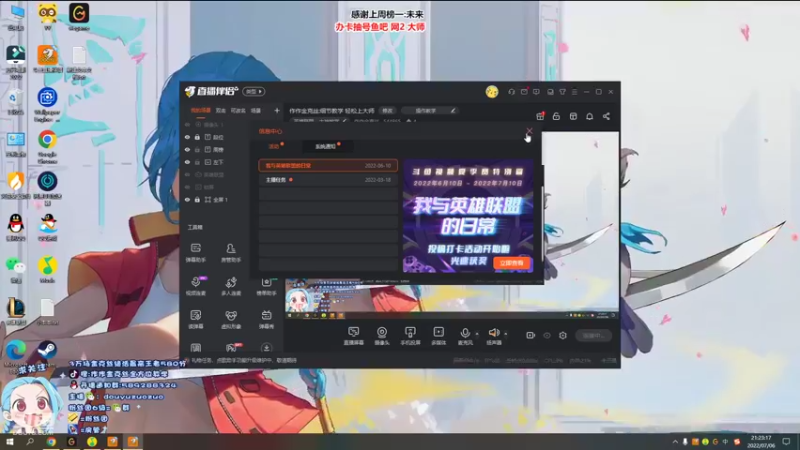Open the 视频连麦 tool
This screenshot has width=800, height=450.
[x=196, y=286]
